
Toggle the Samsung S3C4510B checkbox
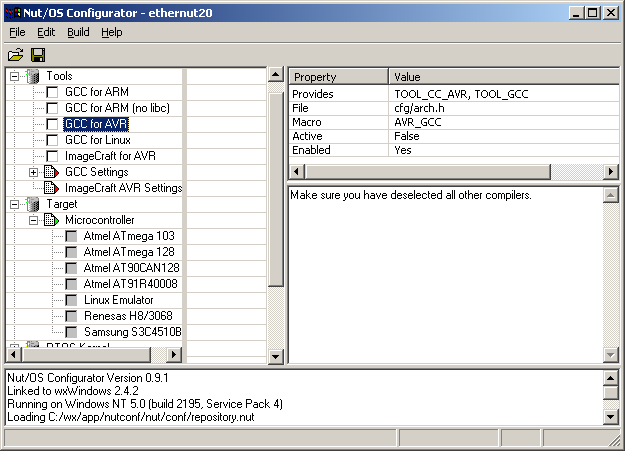71,332
